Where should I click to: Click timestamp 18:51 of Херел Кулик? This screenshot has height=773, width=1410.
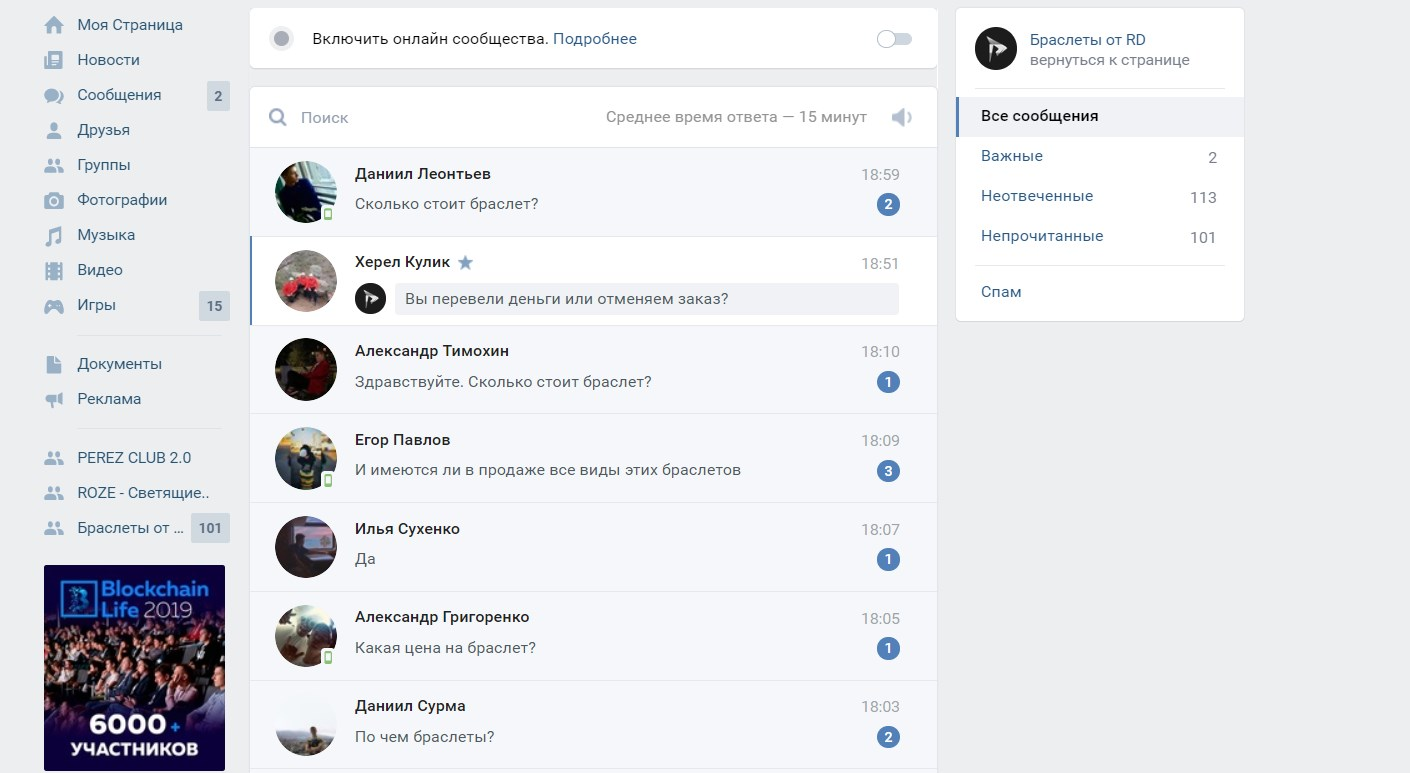point(880,264)
